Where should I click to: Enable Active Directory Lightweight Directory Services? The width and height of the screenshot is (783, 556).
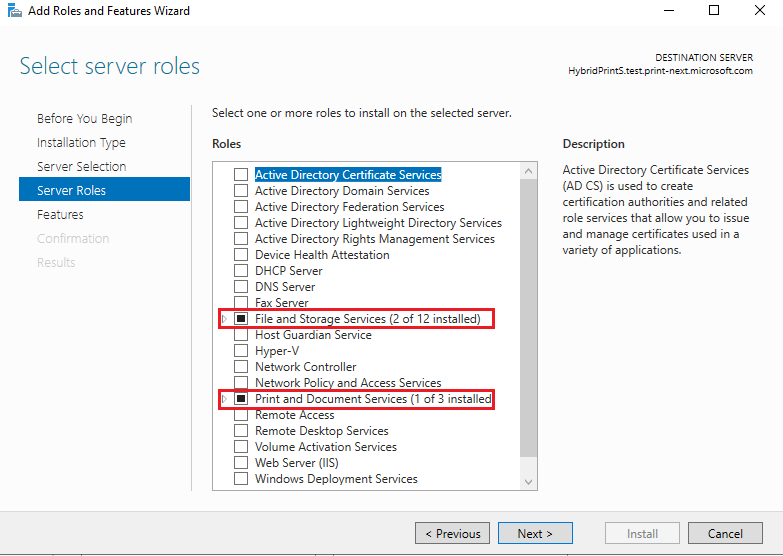[241, 222]
